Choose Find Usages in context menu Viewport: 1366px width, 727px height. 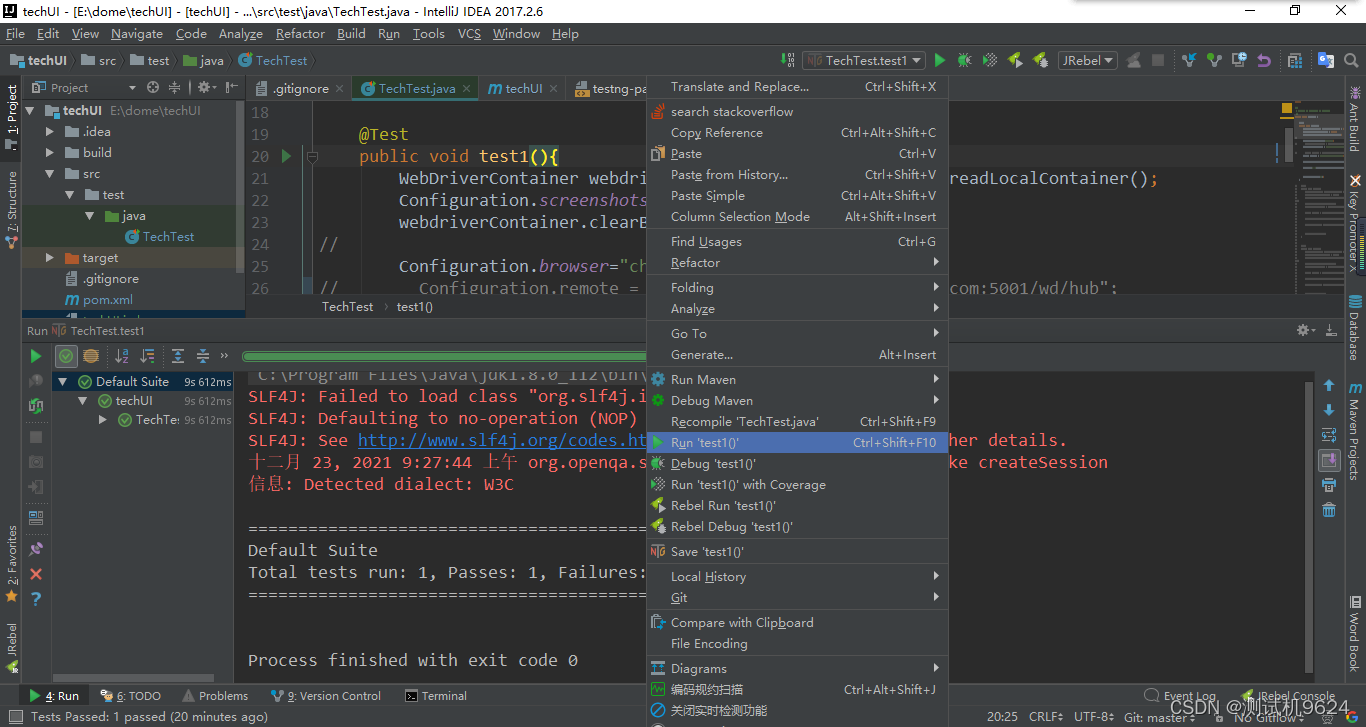click(x=797, y=242)
